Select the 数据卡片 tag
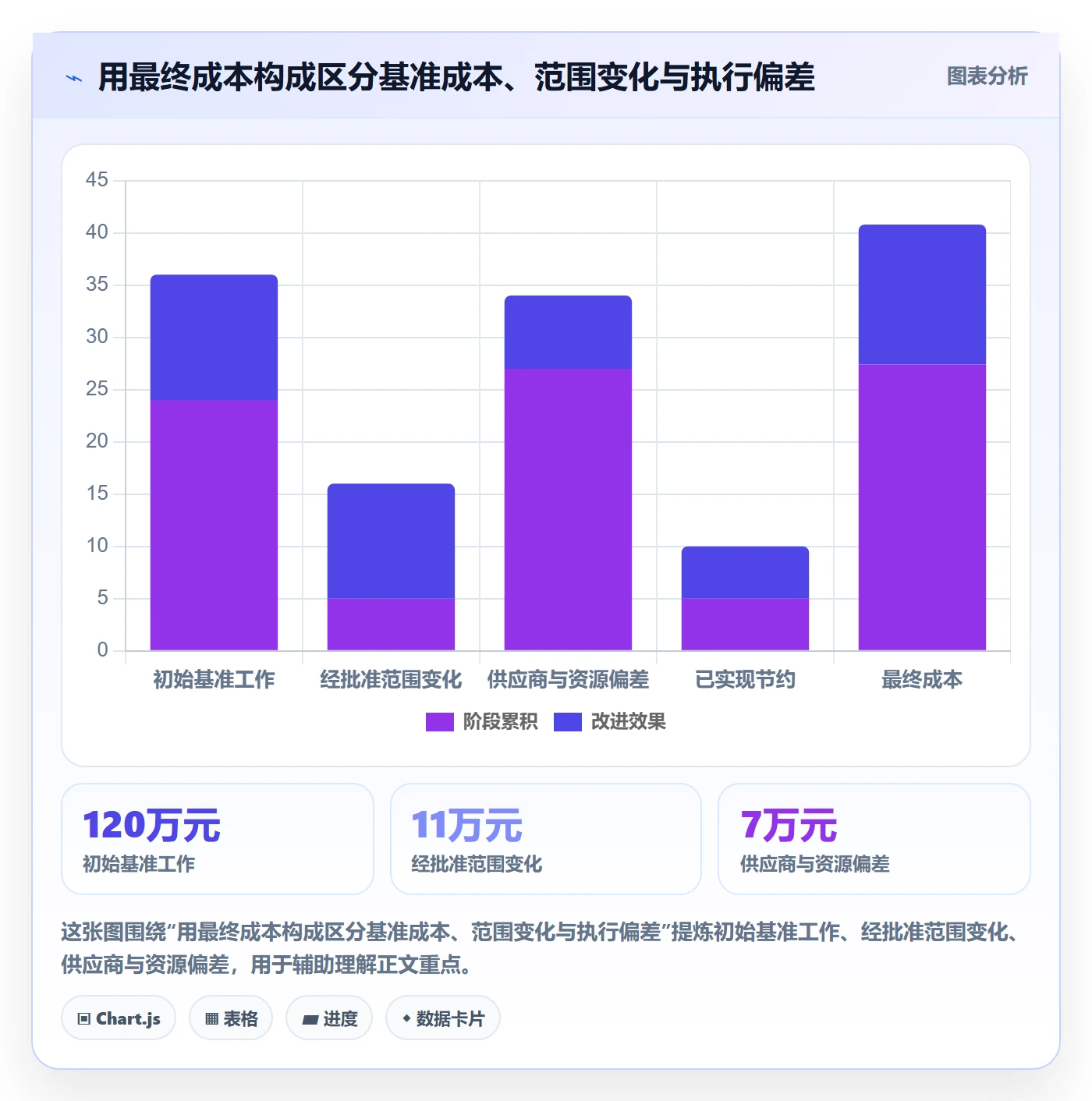The height and width of the screenshot is (1101, 1092). 442,1018
